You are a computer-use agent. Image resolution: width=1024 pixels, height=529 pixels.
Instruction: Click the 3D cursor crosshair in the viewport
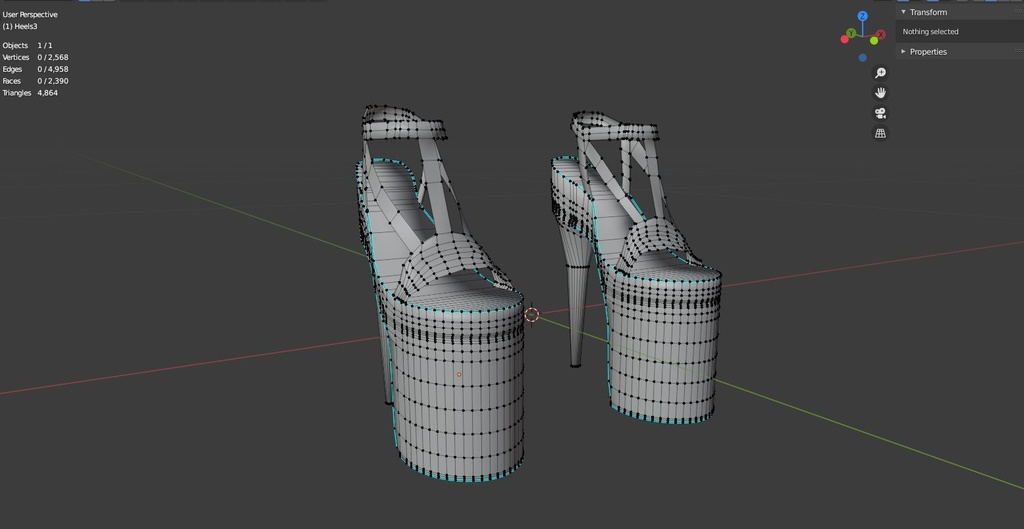[532, 315]
